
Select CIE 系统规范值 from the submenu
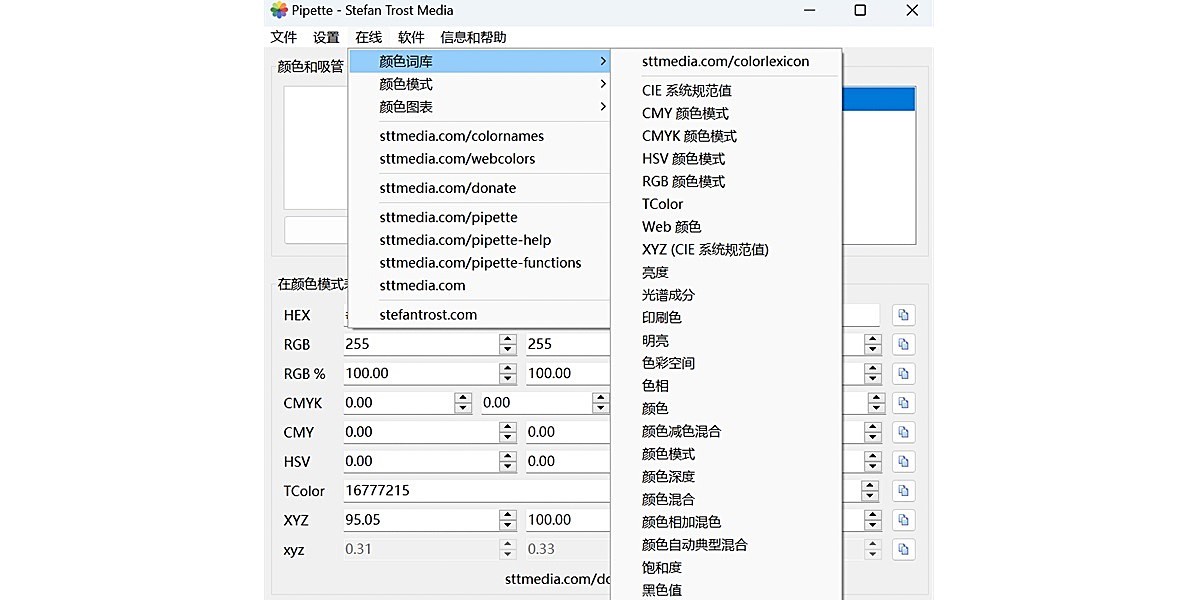[x=688, y=90]
